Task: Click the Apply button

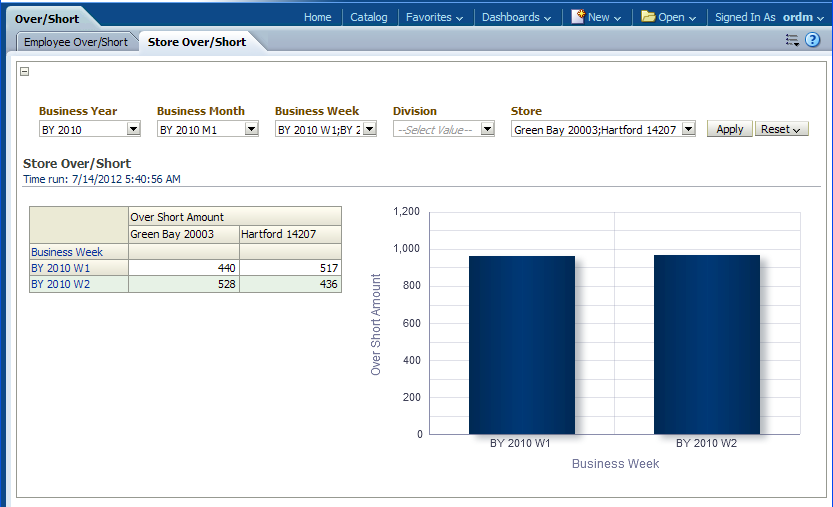Action: coord(729,129)
